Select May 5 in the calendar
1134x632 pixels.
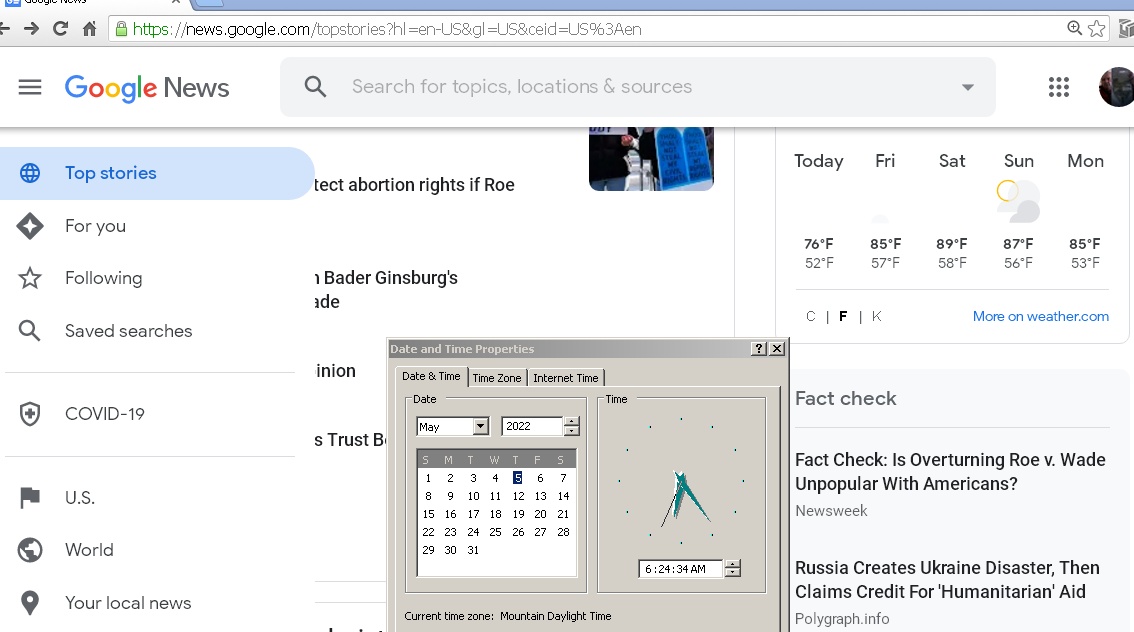pyautogui.click(x=518, y=478)
